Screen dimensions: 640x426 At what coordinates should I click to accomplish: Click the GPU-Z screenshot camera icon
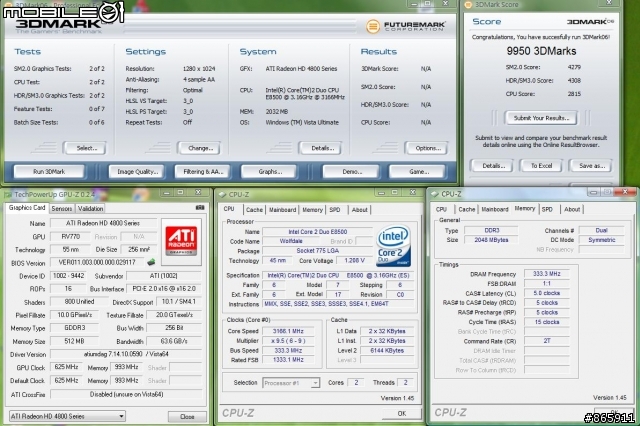click(x=200, y=208)
